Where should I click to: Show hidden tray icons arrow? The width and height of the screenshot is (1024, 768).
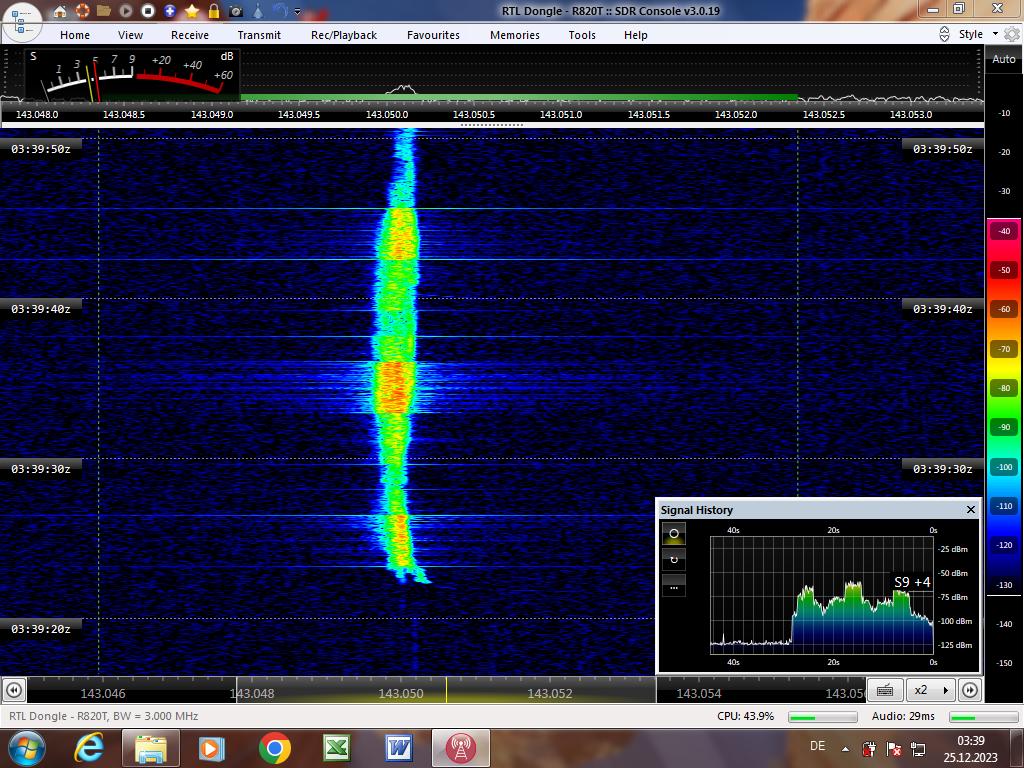(845, 748)
